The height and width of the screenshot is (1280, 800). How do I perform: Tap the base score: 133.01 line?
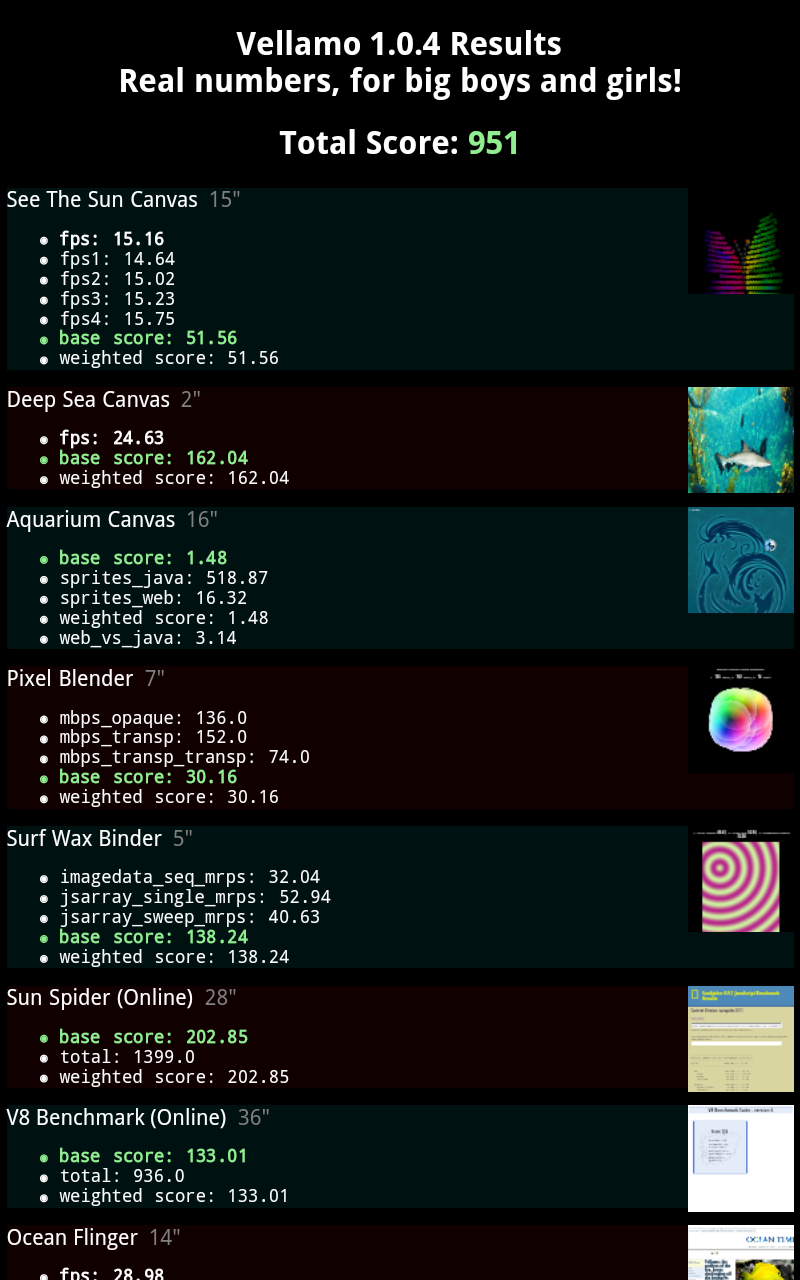point(154,1156)
